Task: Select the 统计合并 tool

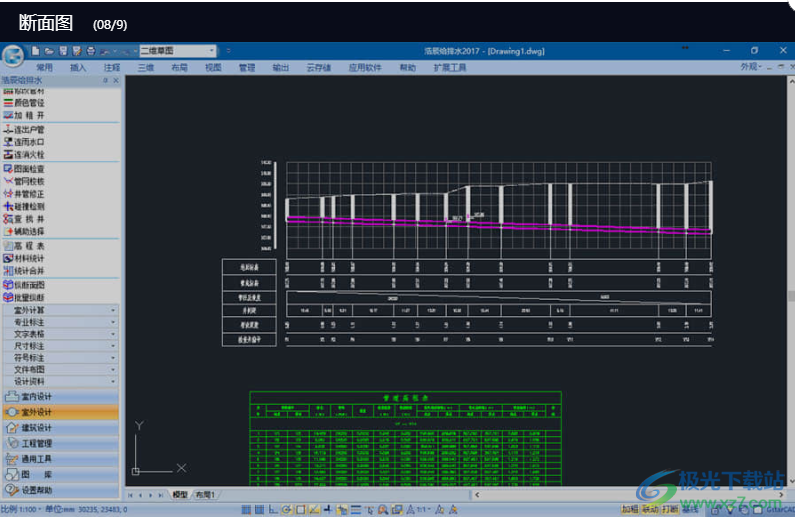Action: pyautogui.click(x=24, y=271)
